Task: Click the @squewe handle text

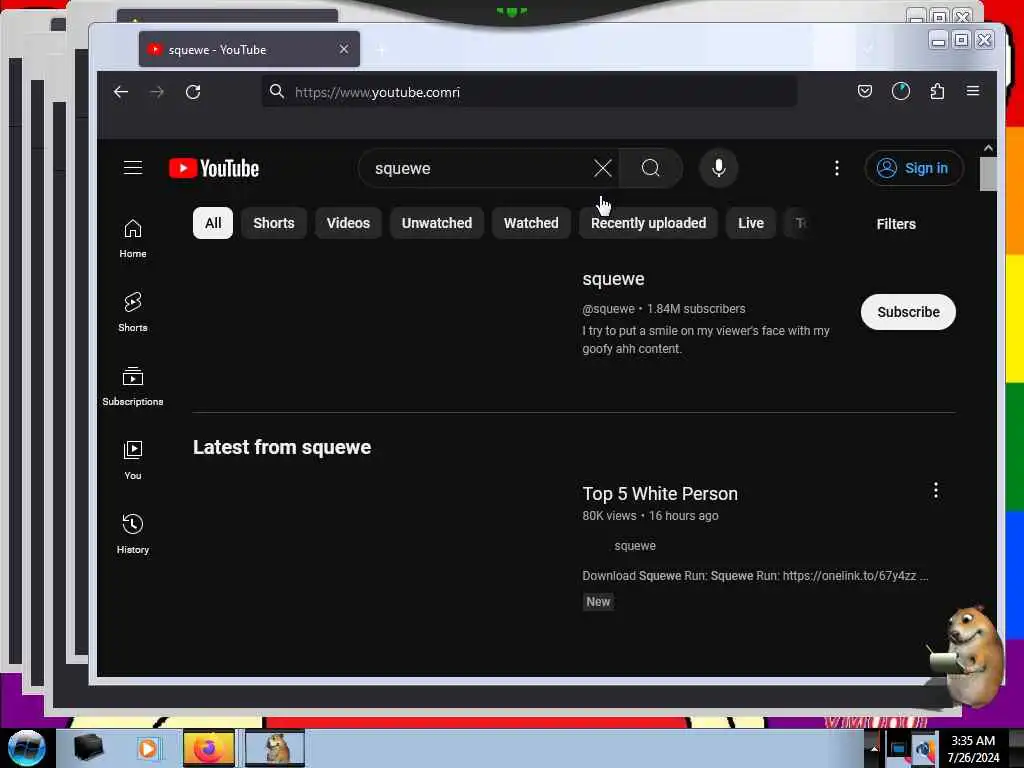Action: click(608, 309)
